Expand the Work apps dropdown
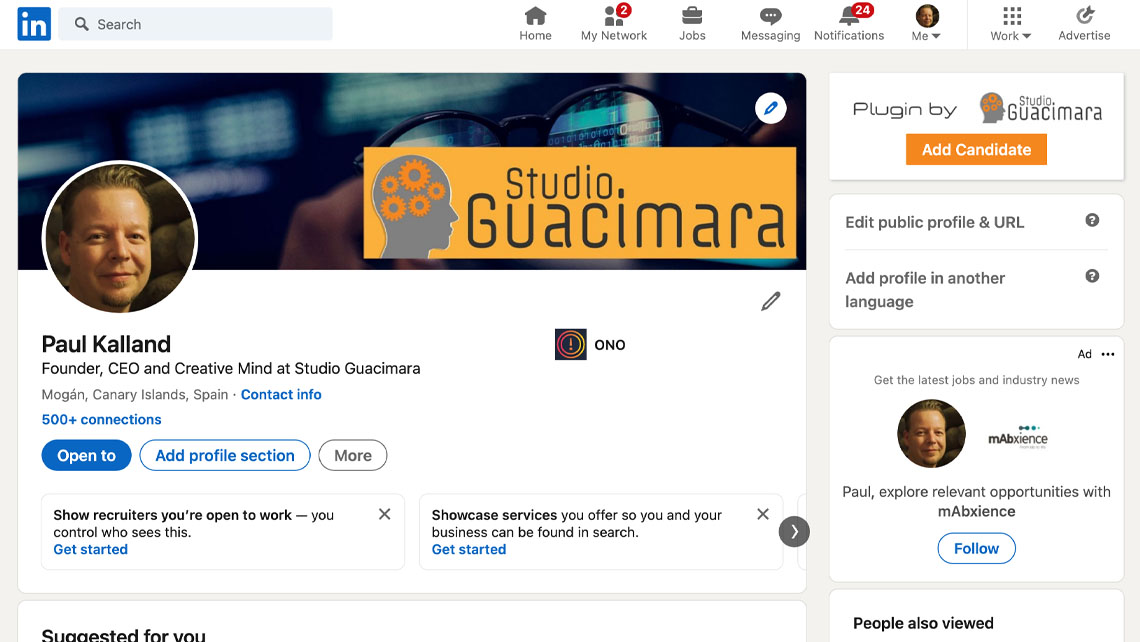Image resolution: width=1140 pixels, height=642 pixels. [1011, 24]
